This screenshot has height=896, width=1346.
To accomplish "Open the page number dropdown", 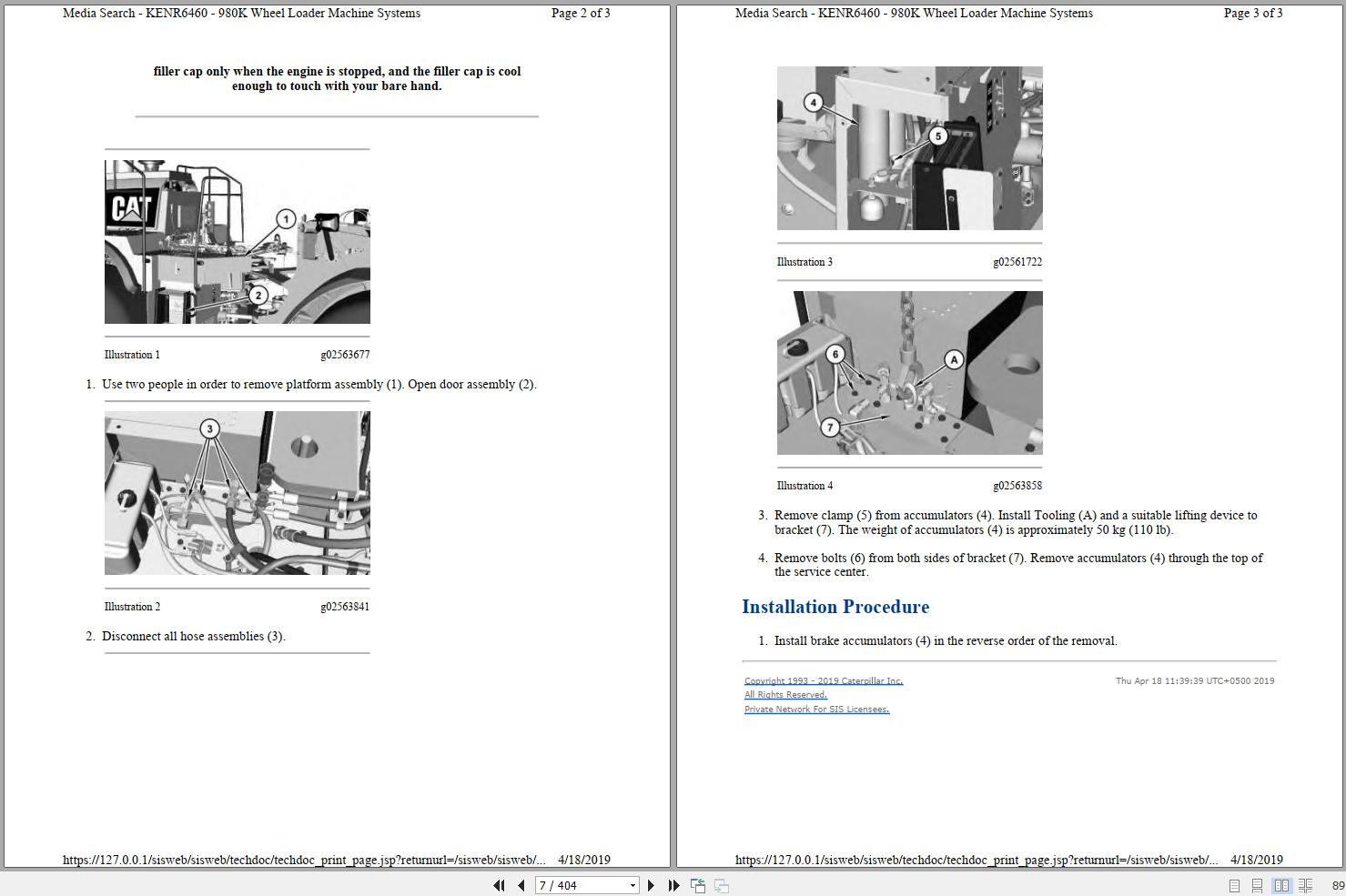I will (632, 884).
